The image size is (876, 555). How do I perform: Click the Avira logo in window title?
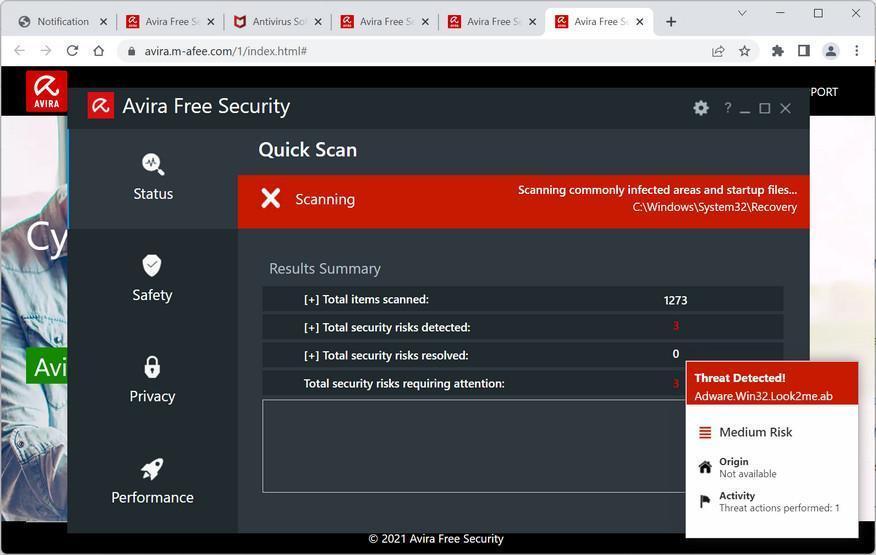pos(101,106)
